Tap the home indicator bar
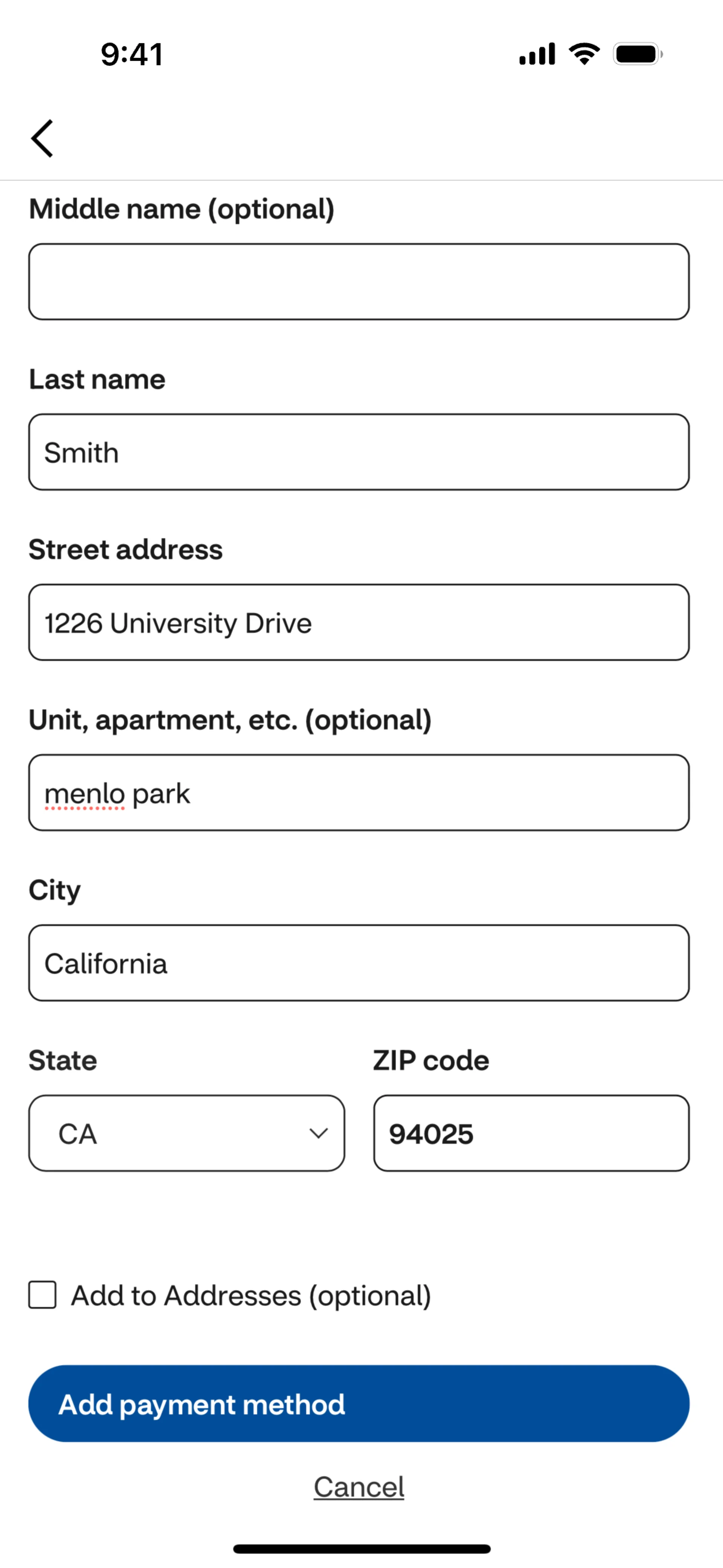 pyautogui.click(x=361, y=1548)
